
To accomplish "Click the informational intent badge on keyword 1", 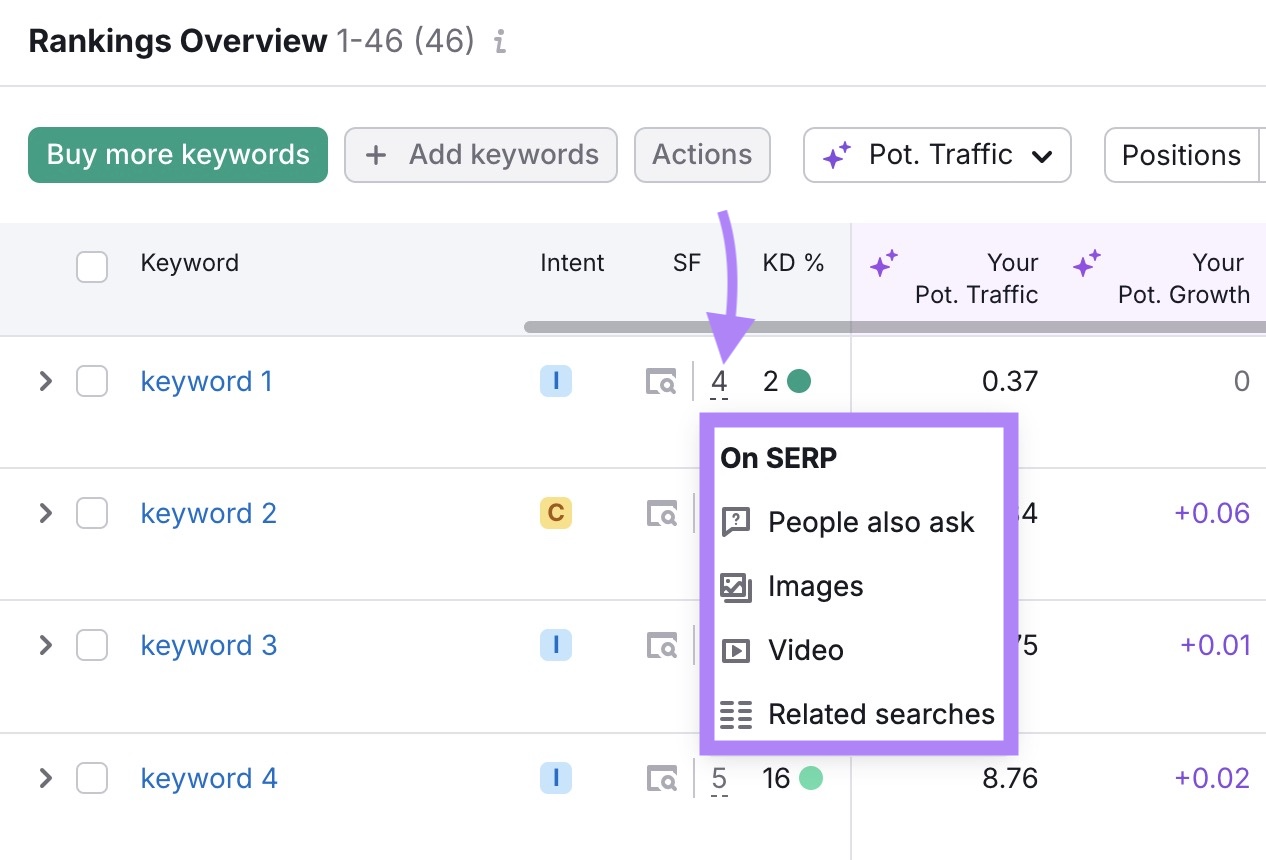I will point(556,381).
